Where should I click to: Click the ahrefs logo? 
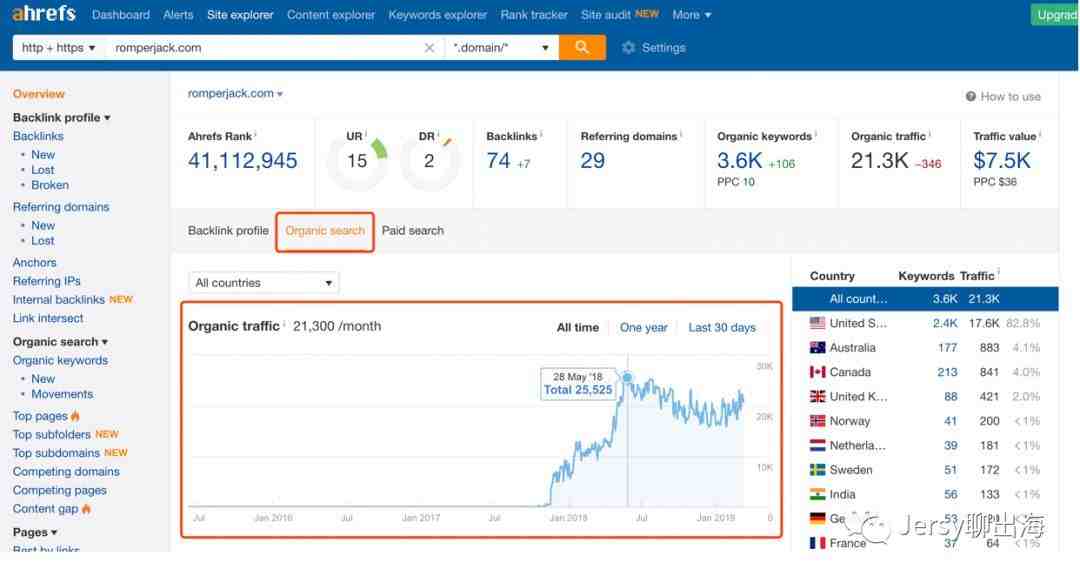(x=44, y=14)
